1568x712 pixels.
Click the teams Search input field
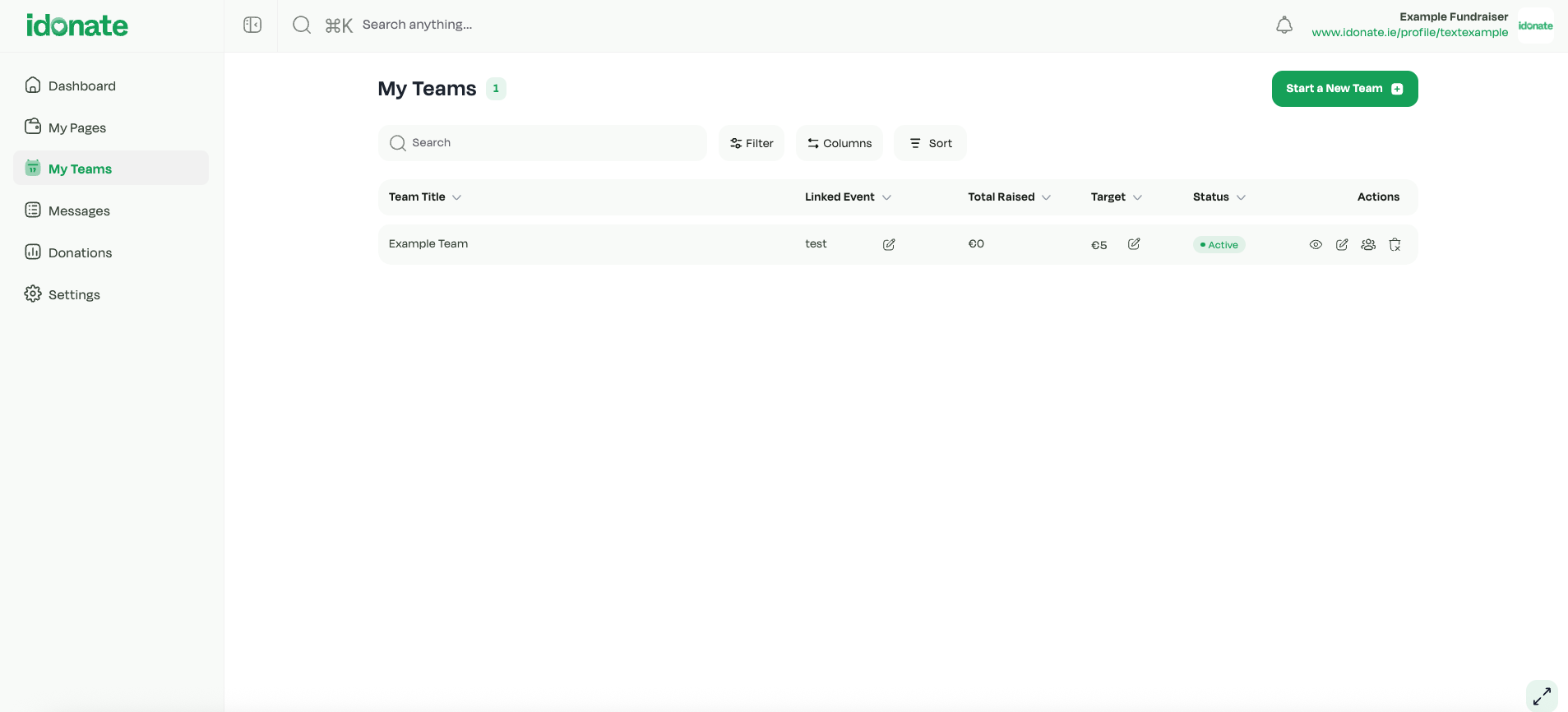[x=551, y=143]
